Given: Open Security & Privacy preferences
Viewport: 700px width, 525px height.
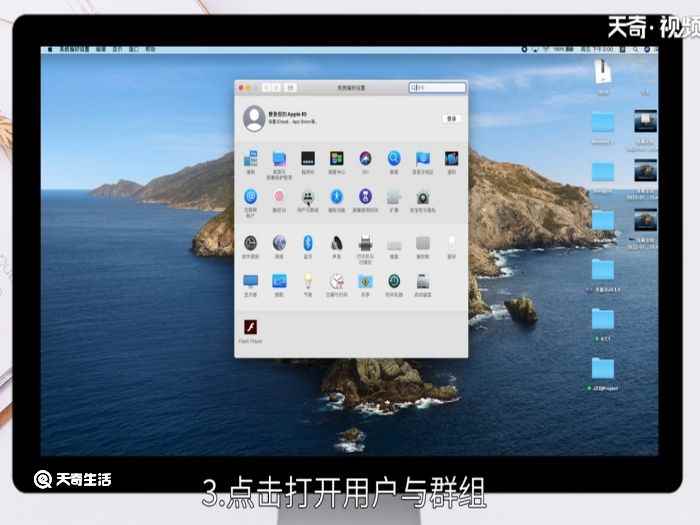Looking at the screenshot, I should [x=423, y=197].
